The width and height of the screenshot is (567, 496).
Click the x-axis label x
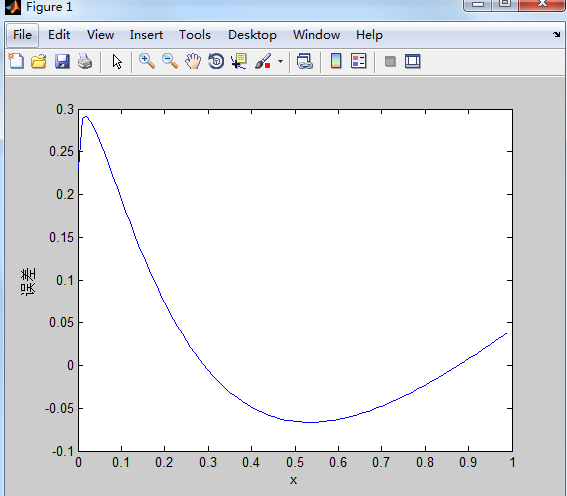click(x=293, y=480)
